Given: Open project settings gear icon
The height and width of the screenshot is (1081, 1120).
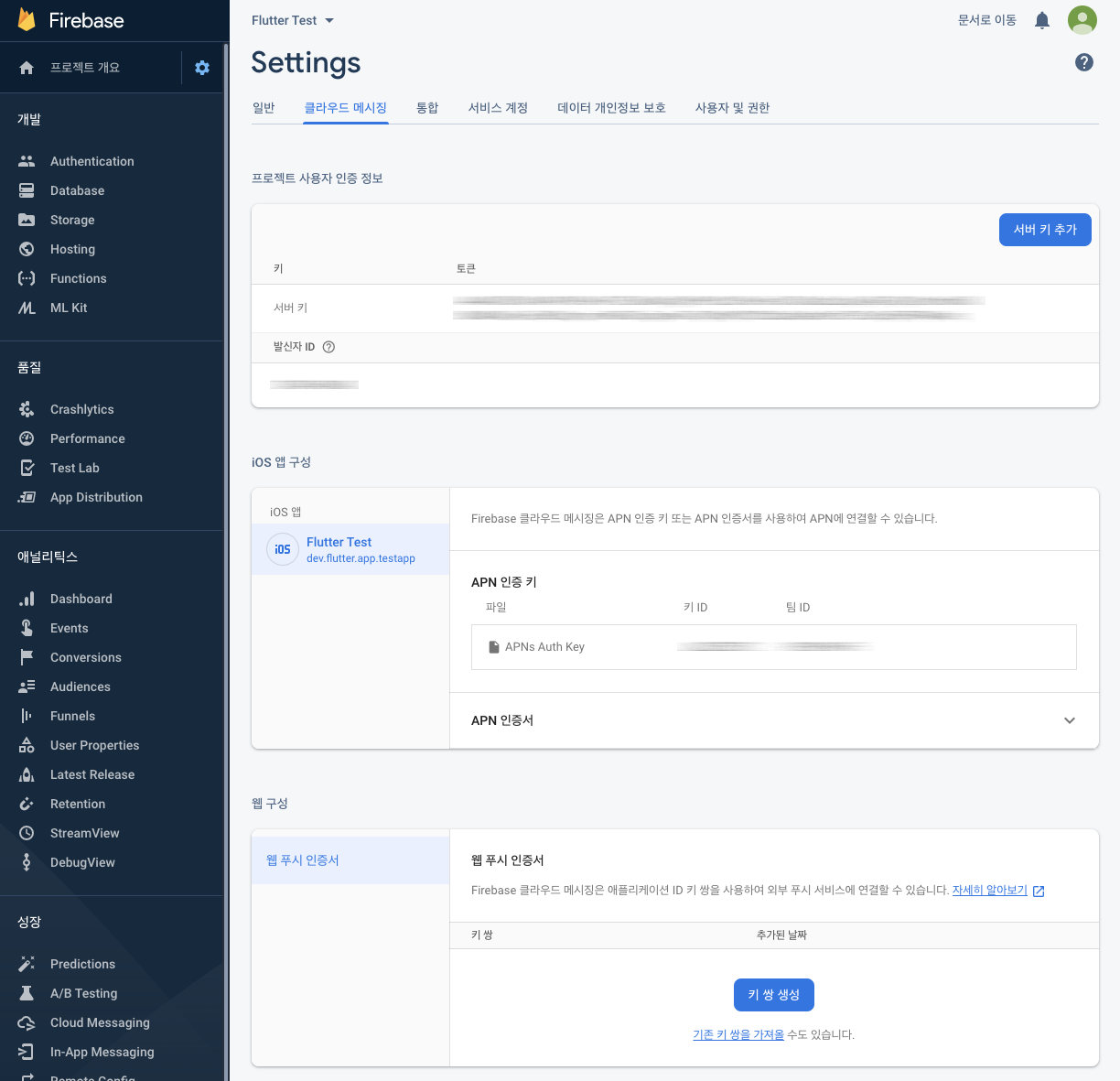Looking at the screenshot, I should coord(202,68).
